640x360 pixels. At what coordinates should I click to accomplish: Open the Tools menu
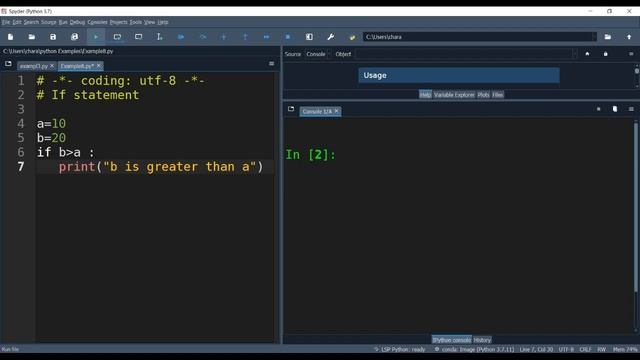pyautogui.click(x=136, y=22)
